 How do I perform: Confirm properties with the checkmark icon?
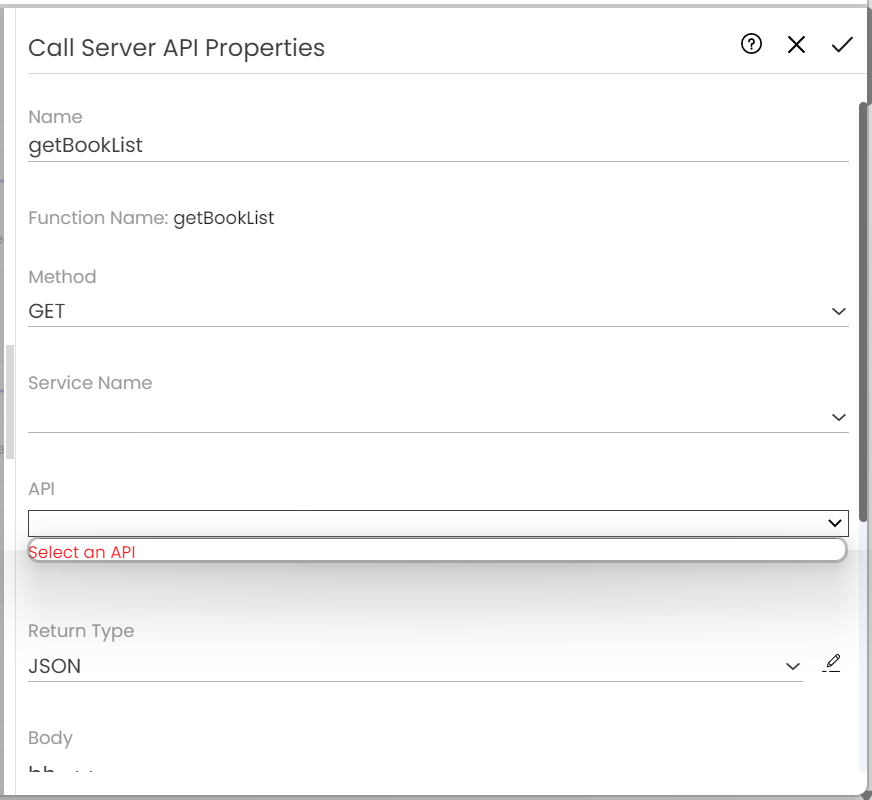(x=842, y=44)
